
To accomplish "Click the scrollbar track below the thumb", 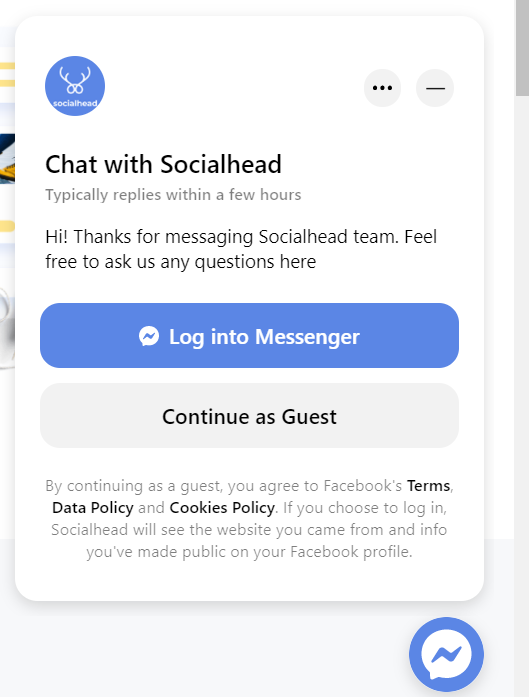I will pos(522,396).
